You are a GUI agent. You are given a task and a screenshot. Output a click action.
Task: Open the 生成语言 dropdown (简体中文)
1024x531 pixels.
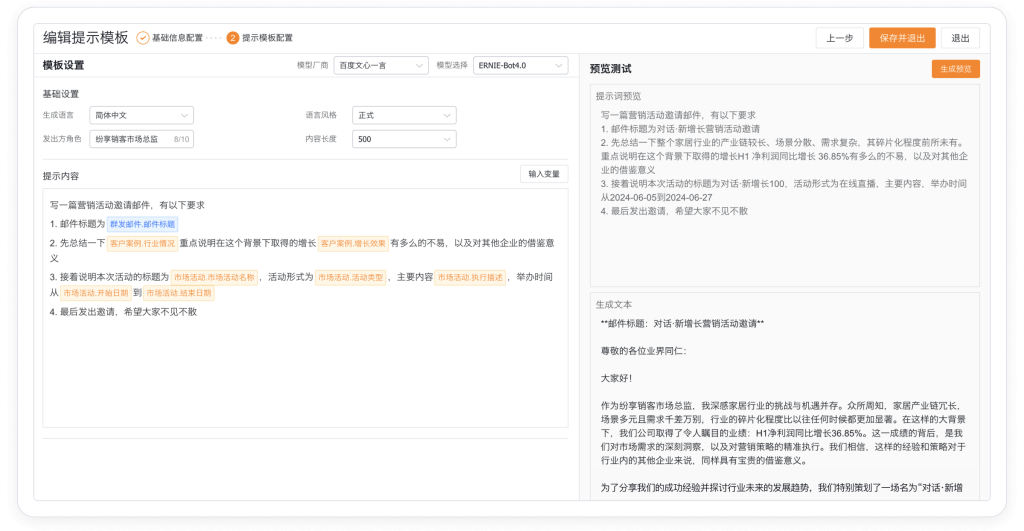[x=140, y=115]
